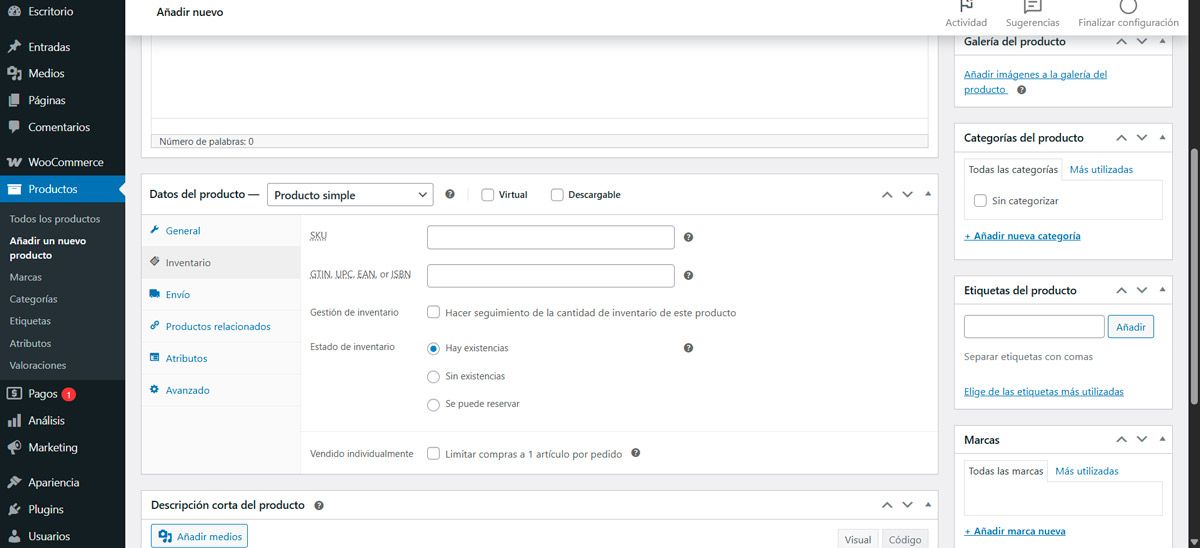Image resolution: width=1200 pixels, height=548 pixels.
Task: Collapse the Datos del producto panel triangle
Action: tap(928, 194)
